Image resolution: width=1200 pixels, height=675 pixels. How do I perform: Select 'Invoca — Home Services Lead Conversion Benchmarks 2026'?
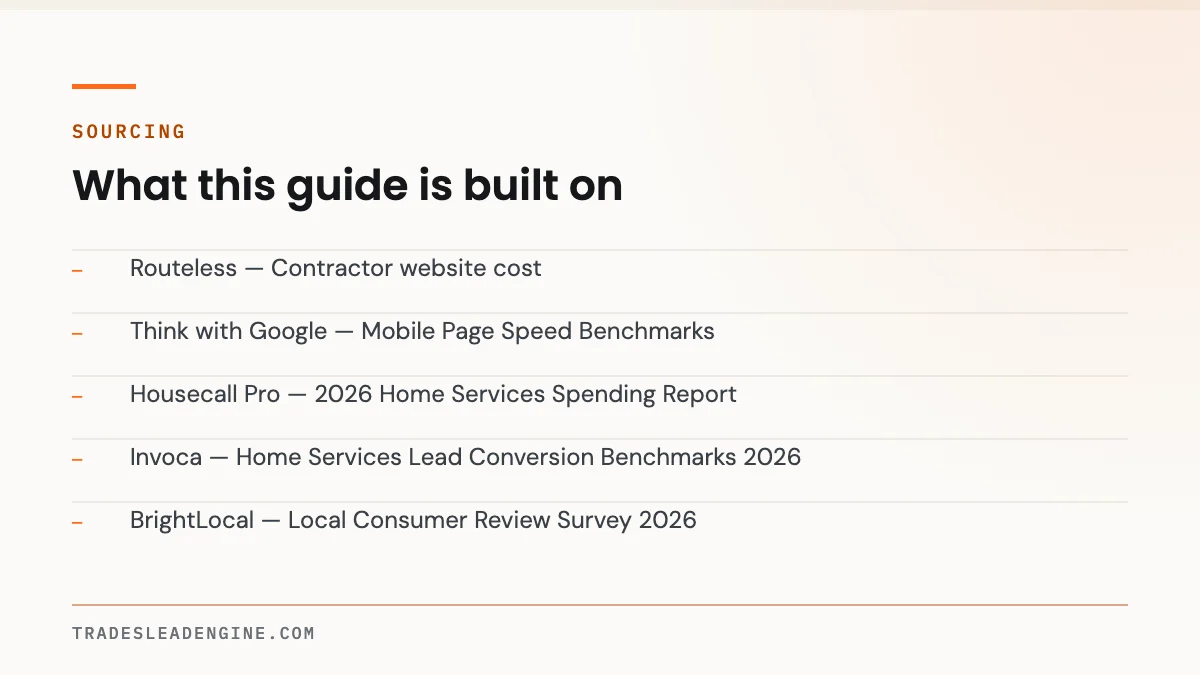(465, 457)
